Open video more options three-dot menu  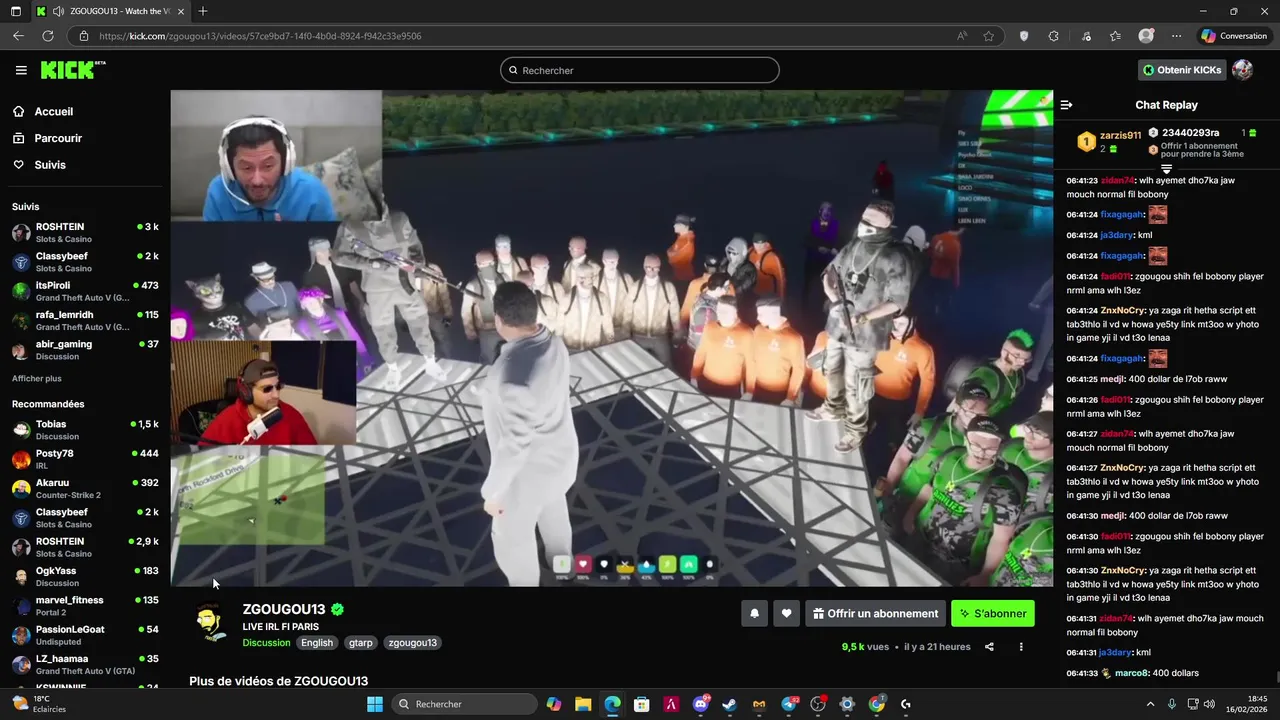tap(1021, 647)
